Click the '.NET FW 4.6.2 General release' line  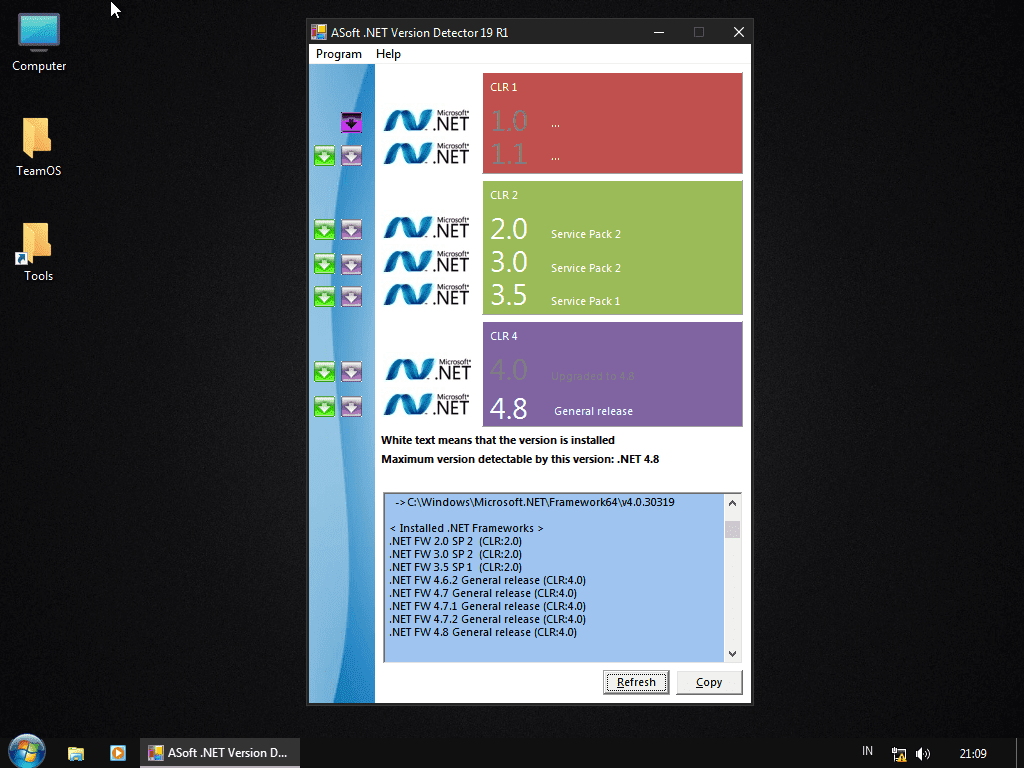pyautogui.click(x=487, y=581)
